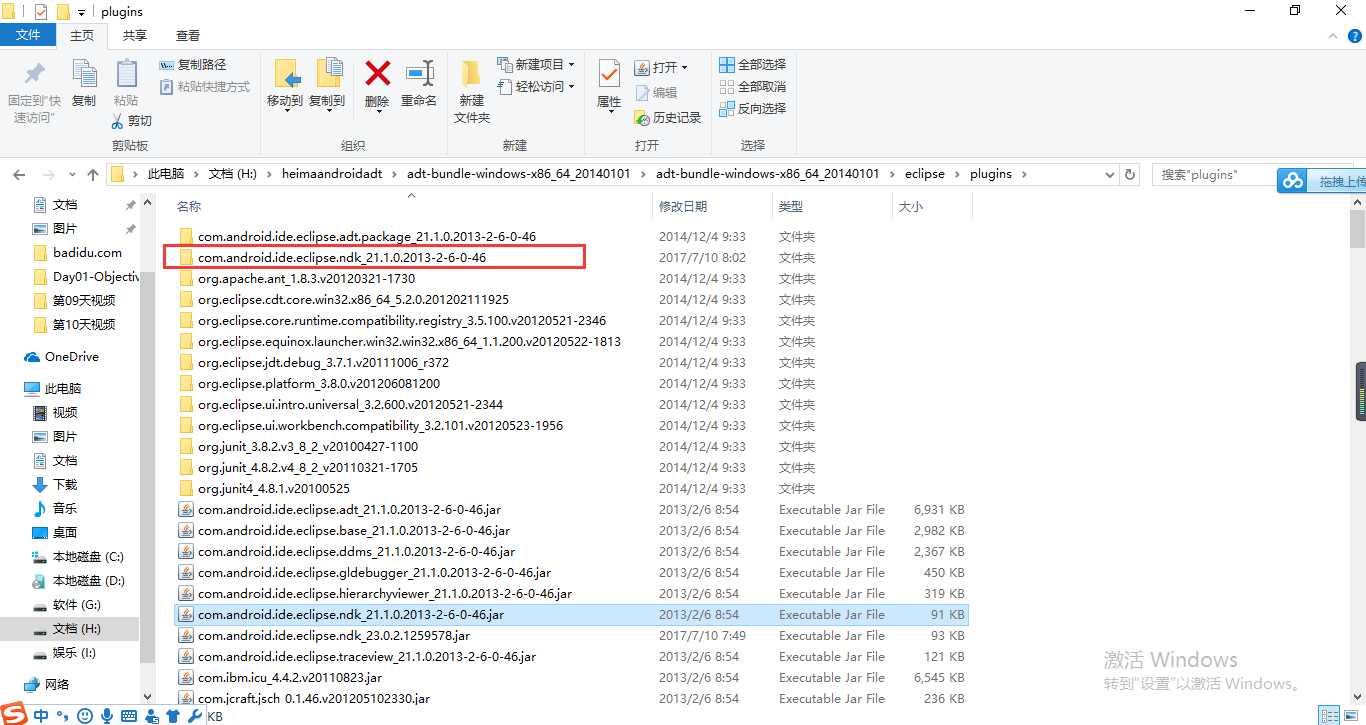Viewport: 1366px width, 725px height.
Task: Click the Sogou emoji smiley icon
Action: pos(84,716)
